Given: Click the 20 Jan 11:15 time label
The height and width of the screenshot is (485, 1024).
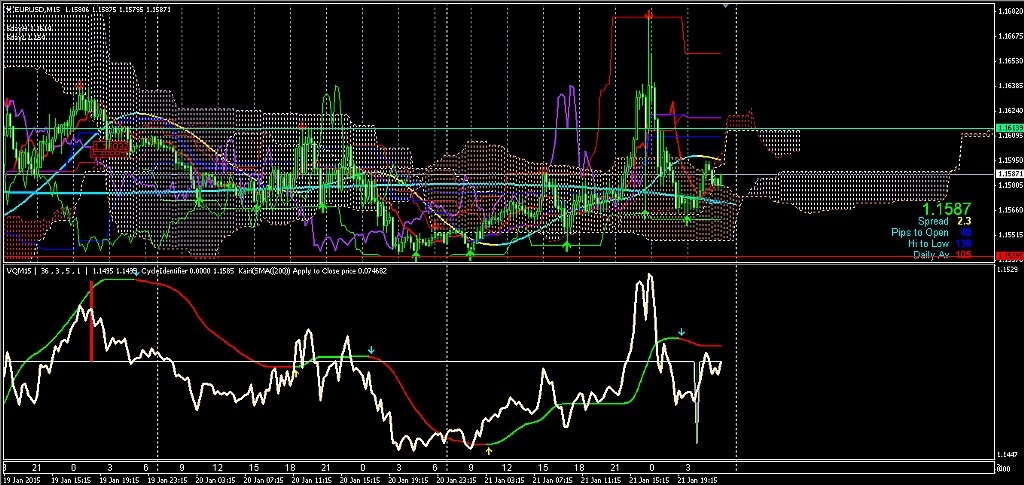Looking at the screenshot, I should [312, 480].
